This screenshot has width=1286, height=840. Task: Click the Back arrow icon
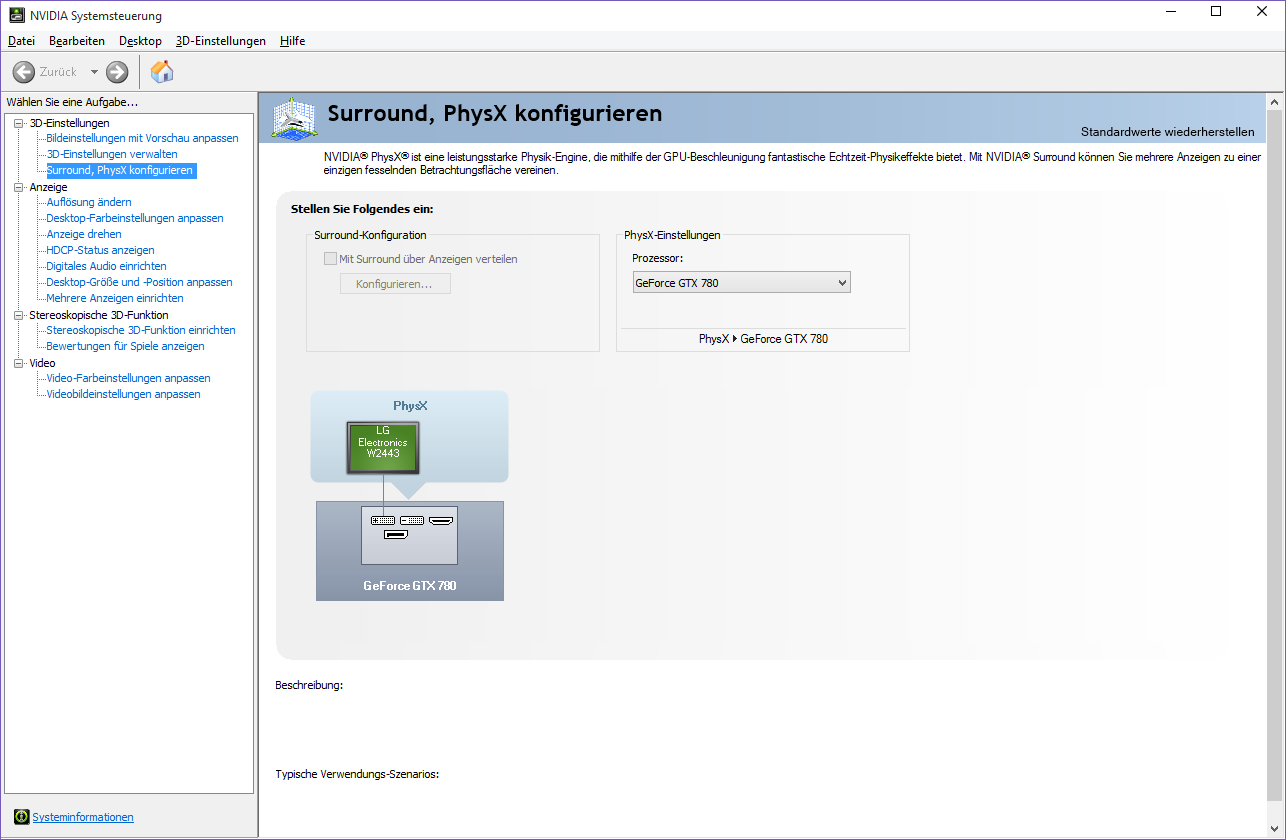(24, 72)
